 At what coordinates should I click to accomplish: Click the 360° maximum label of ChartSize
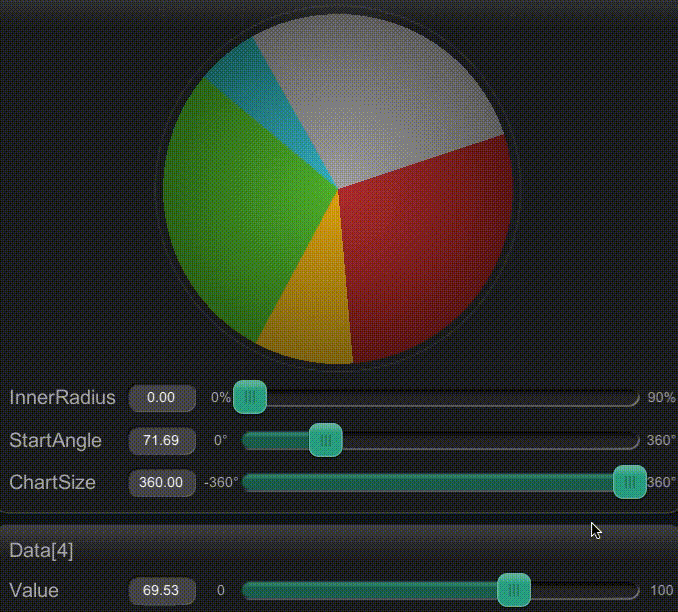pyautogui.click(x=662, y=482)
